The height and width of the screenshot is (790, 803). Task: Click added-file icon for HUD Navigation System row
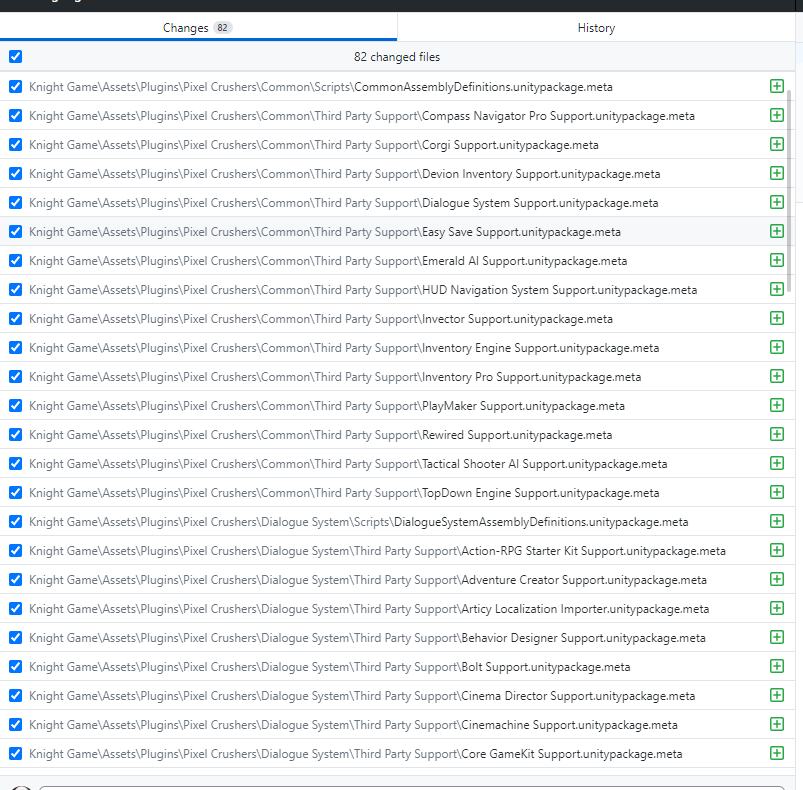[777, 289]
